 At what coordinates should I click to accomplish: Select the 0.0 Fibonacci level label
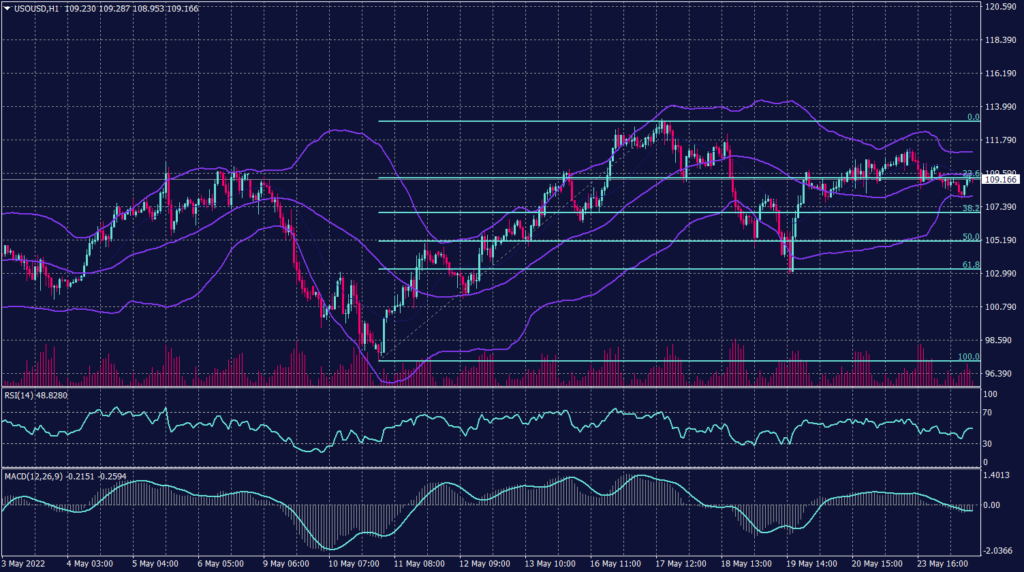[x=971, y=117]
